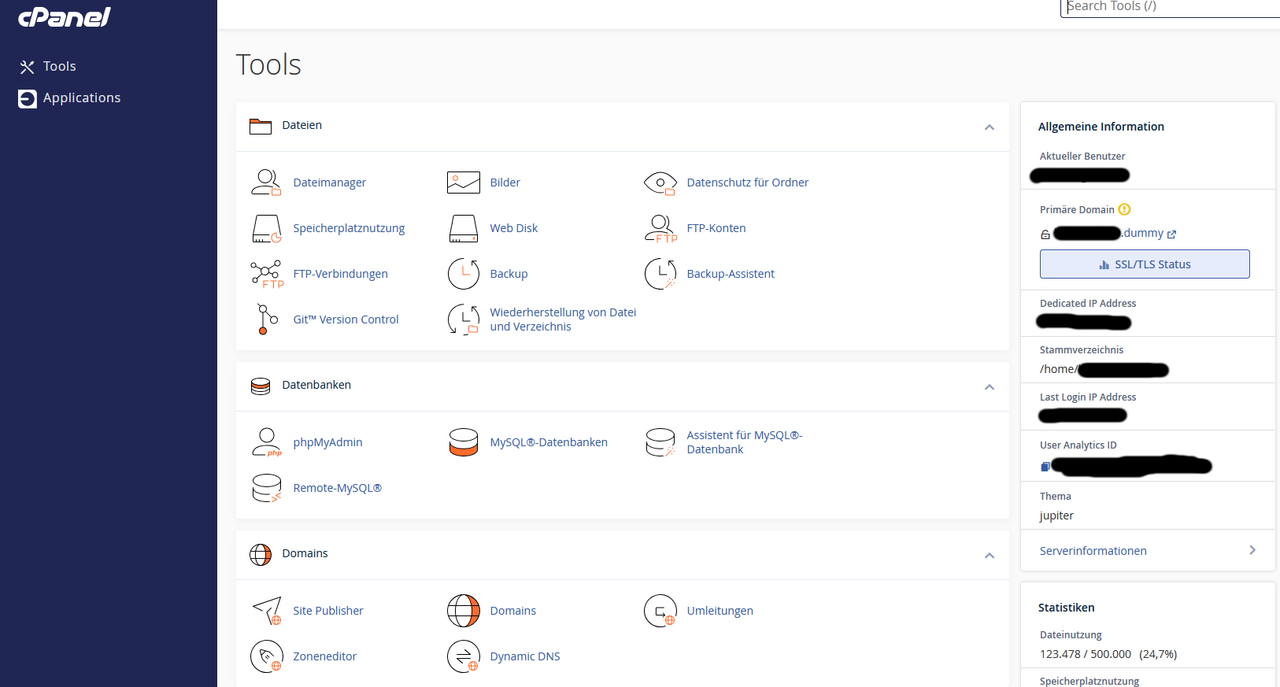Click the Backup-Assistent icon
This screenshot has width=1280, height=687.
tap(660, 274)
